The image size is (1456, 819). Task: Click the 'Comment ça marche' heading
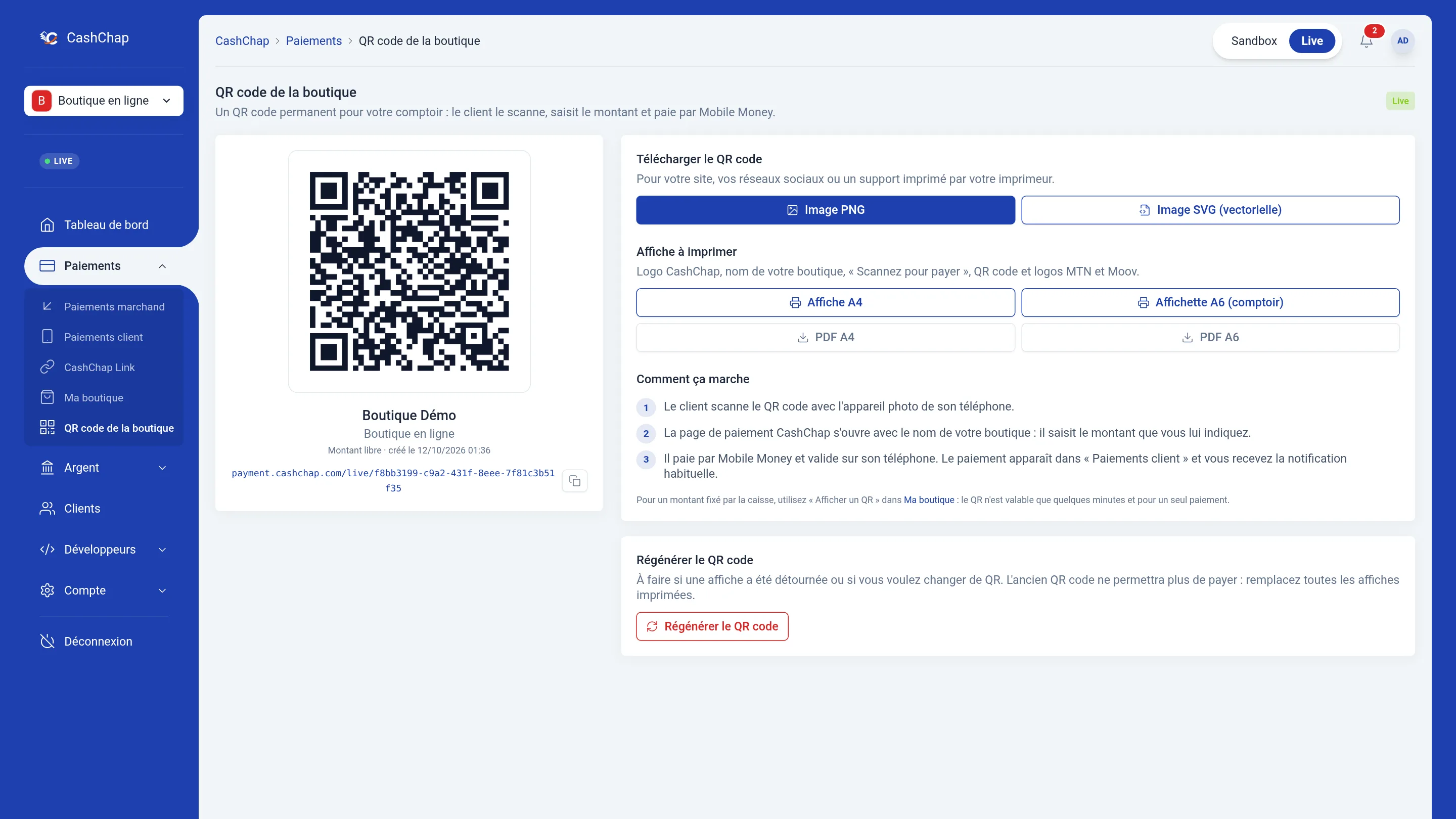693,379
